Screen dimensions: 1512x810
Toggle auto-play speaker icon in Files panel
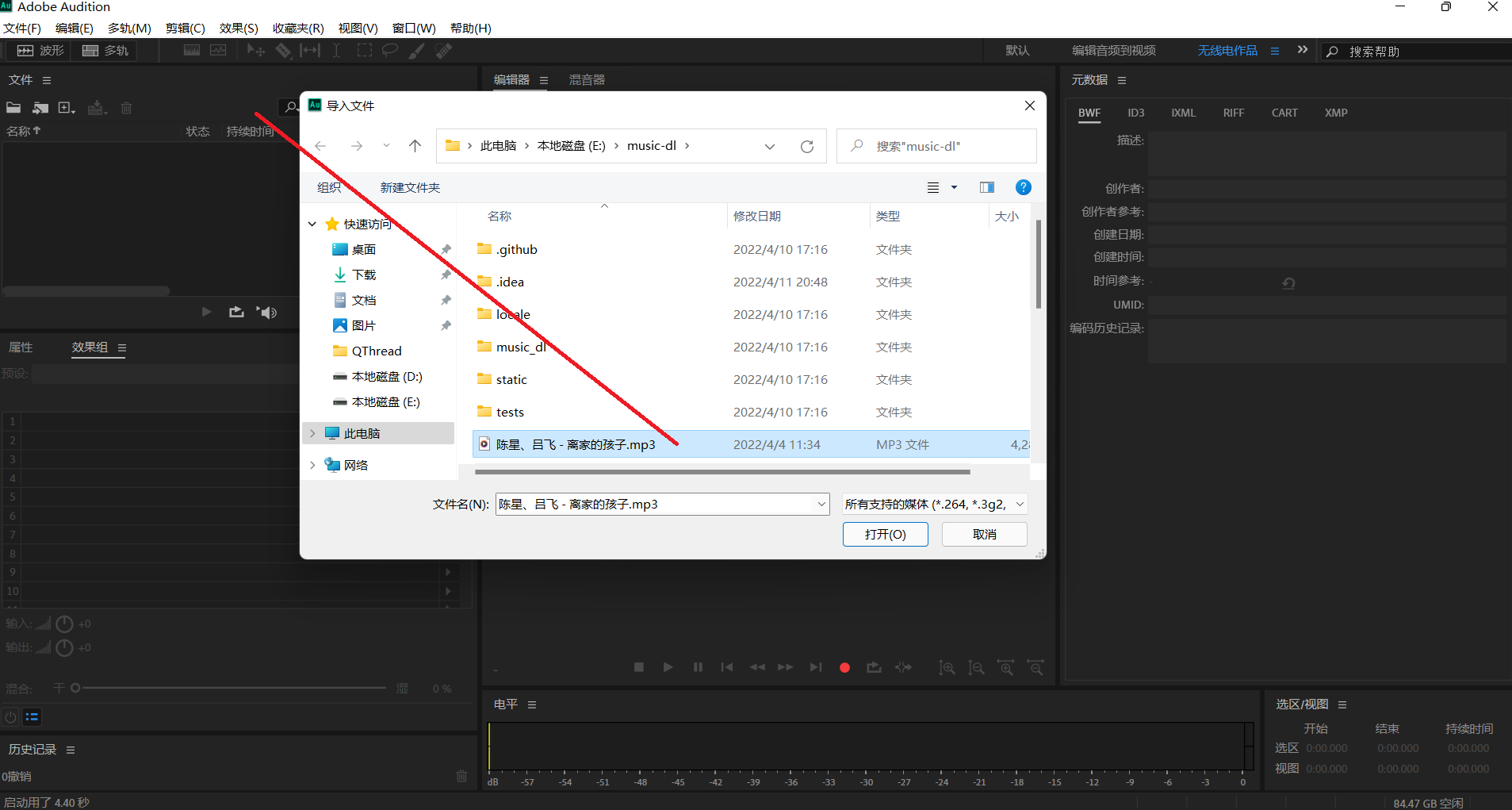[266, 312]
